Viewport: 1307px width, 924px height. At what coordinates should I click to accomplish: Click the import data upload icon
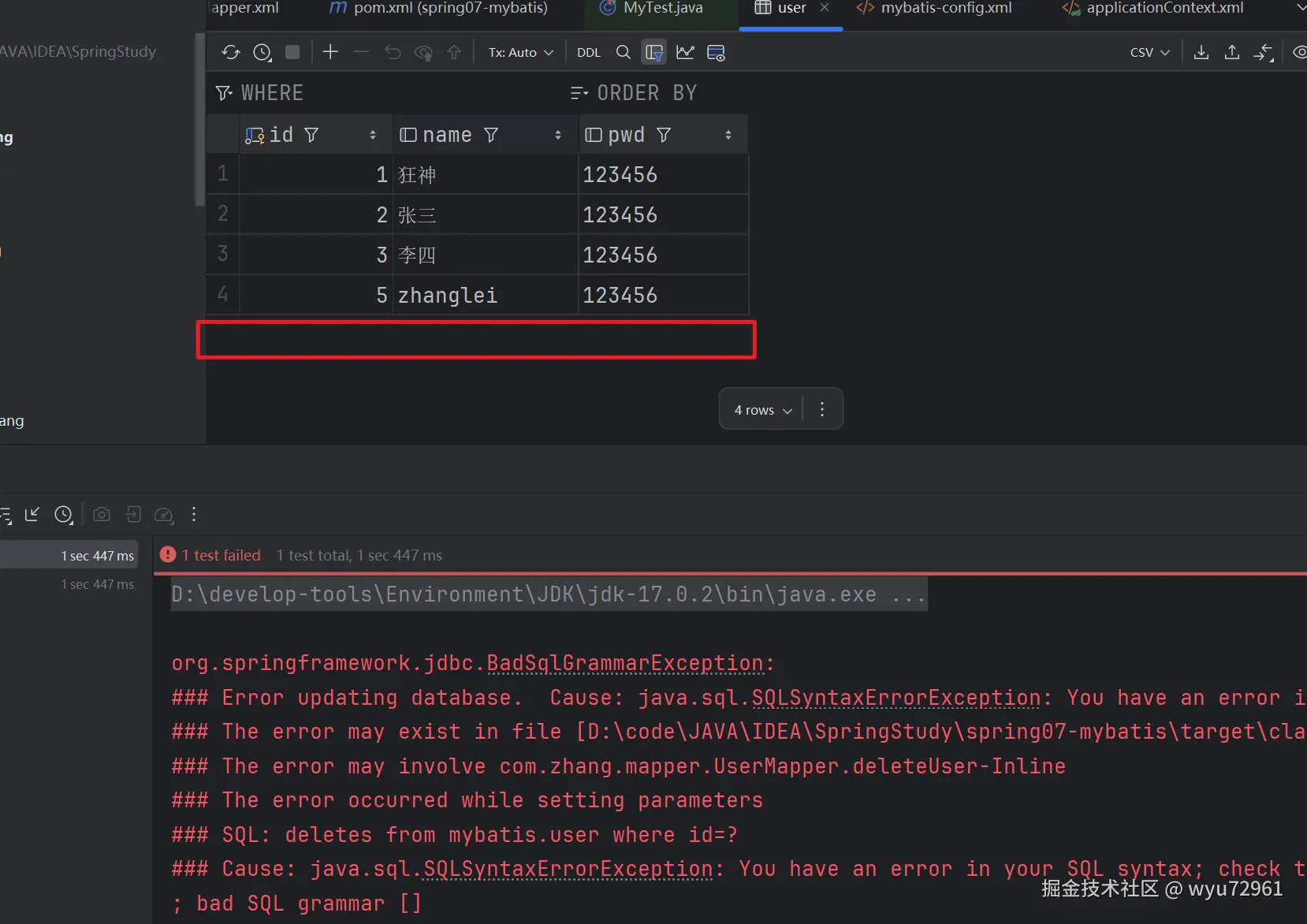1231,52
